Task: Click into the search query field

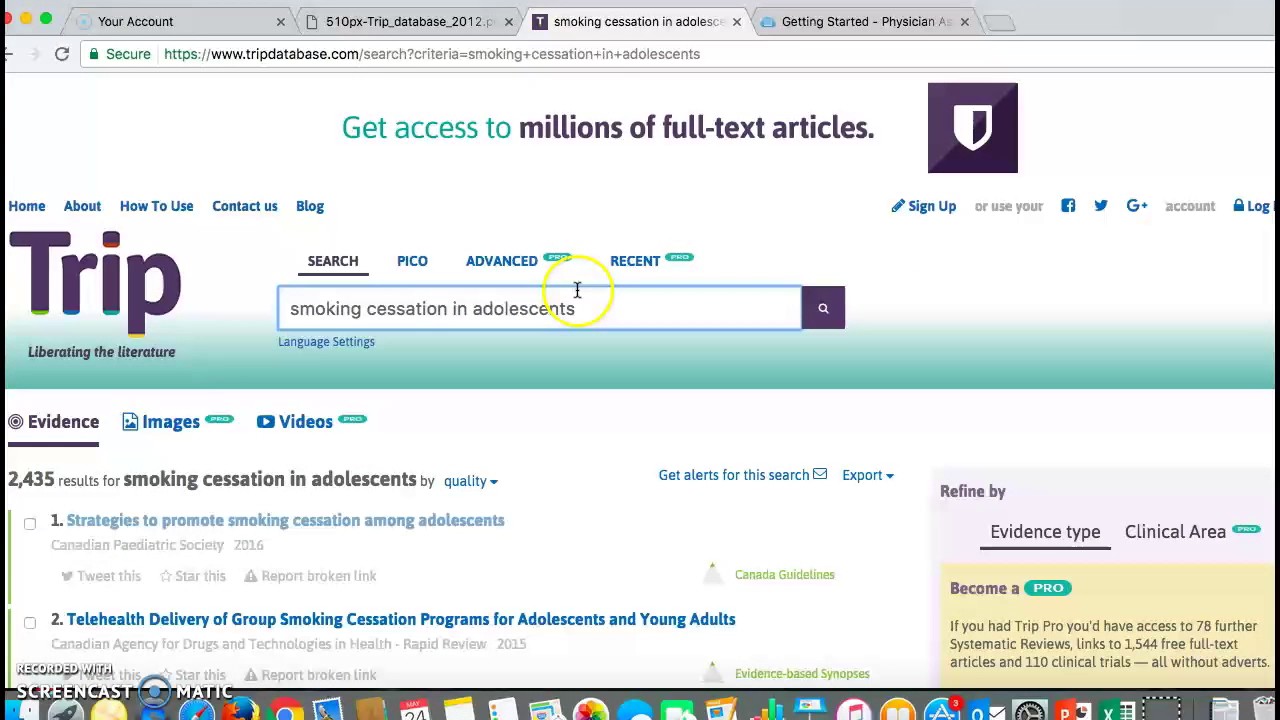Action: point(539,308)
